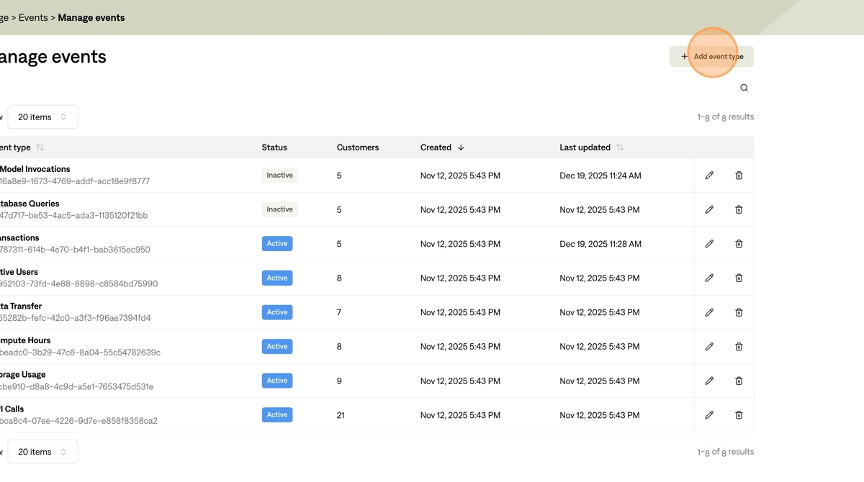Edit the Compute Hours event row
Viewport: 864px width, 482px height.
click(x=709, y=346)
